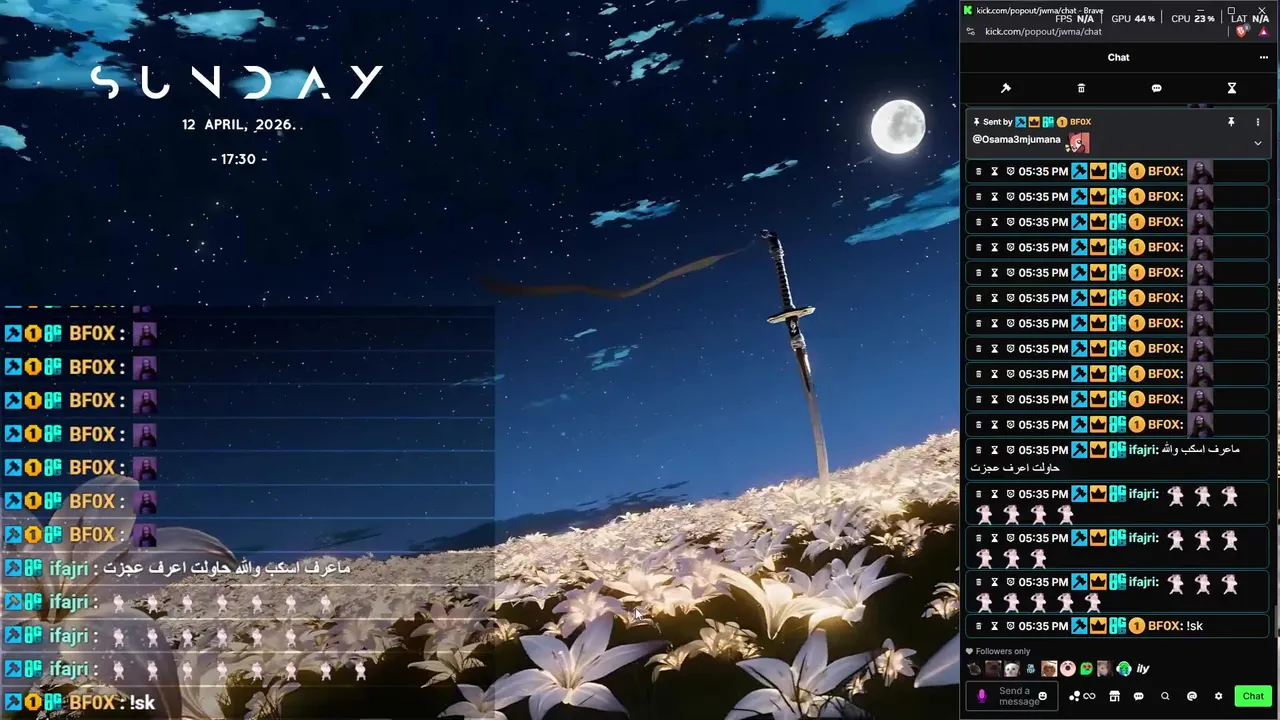Click the search magnifier icon in chat
The image size is (1280, 720).
coord(1165,696)
